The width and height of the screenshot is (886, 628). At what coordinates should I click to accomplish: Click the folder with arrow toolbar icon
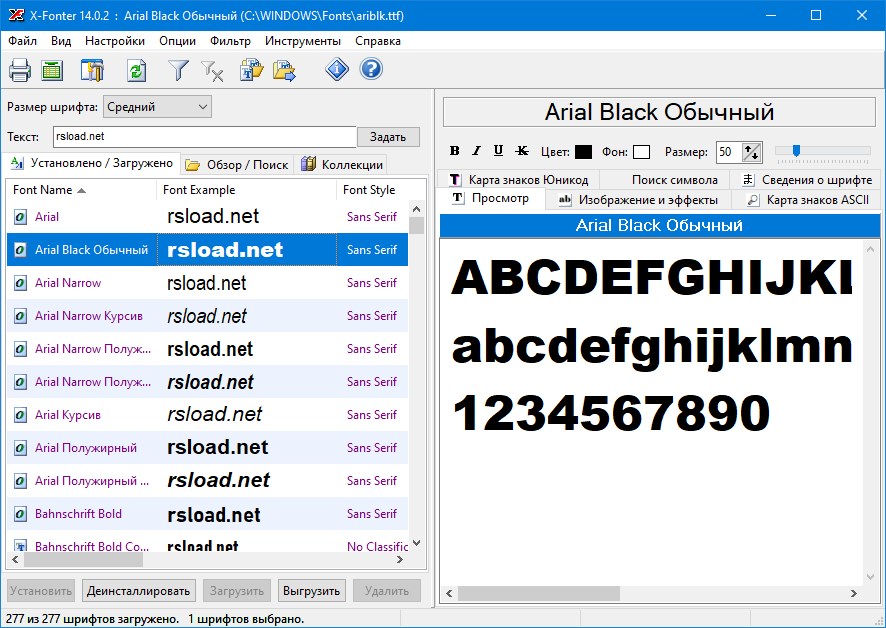[284, 71]
